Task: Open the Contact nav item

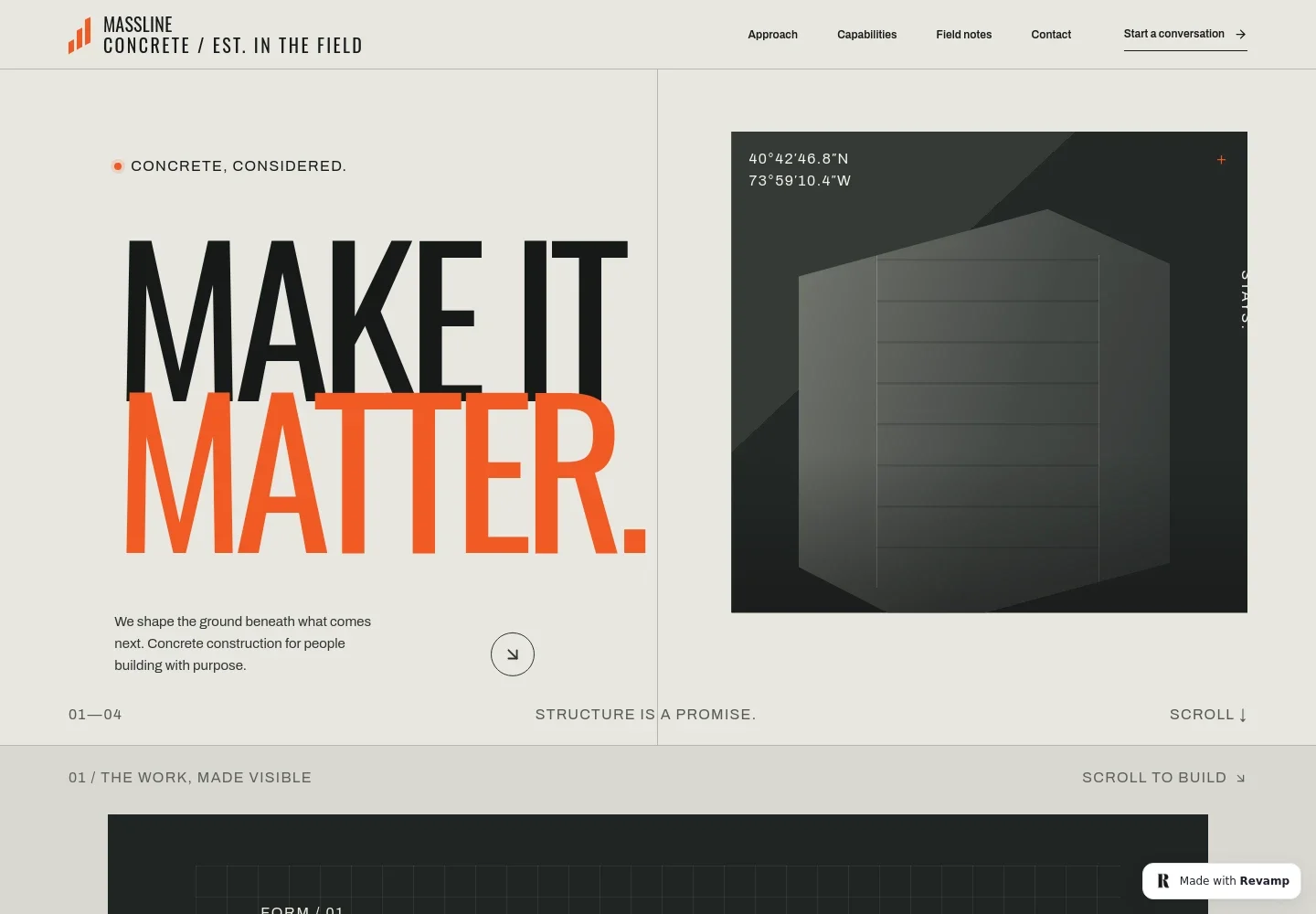Action: (1051, 35)
